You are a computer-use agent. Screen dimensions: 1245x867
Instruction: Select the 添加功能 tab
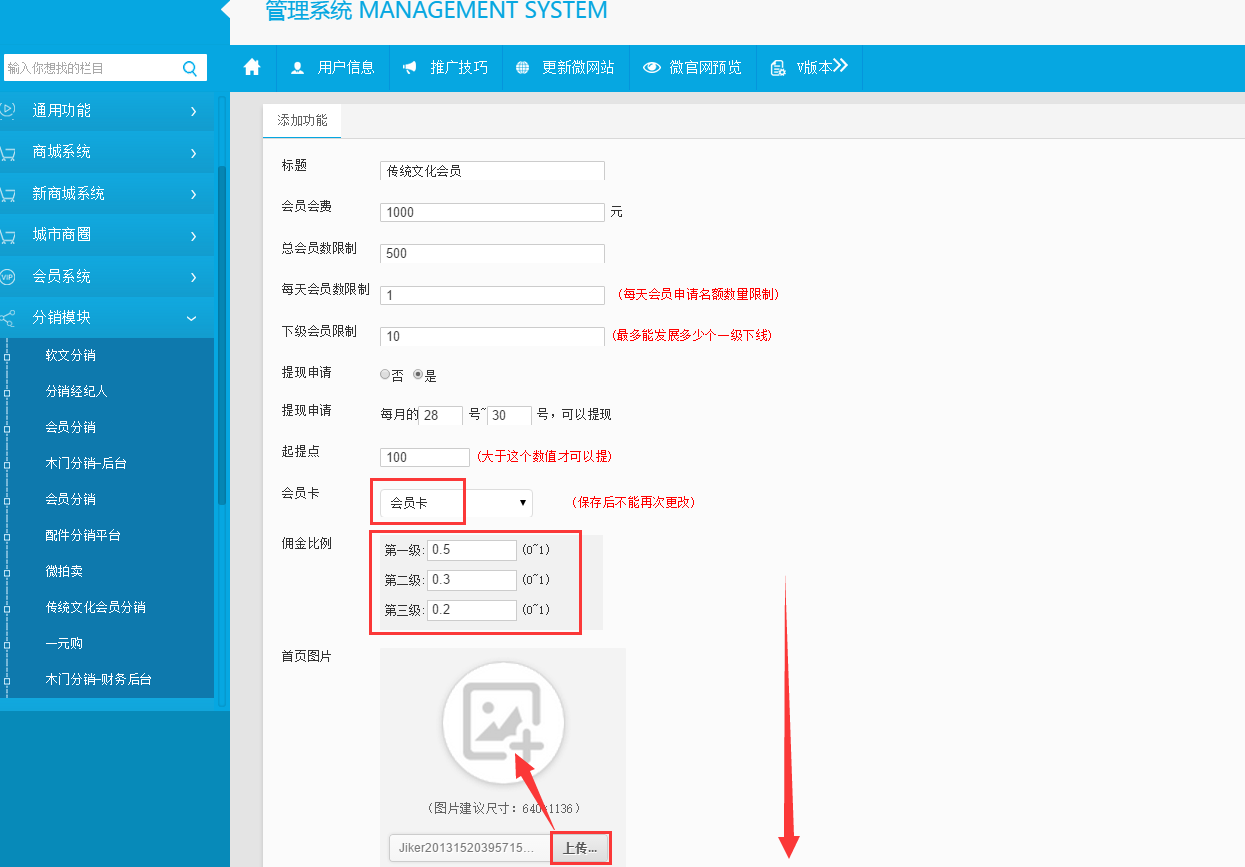pos(302,120)
